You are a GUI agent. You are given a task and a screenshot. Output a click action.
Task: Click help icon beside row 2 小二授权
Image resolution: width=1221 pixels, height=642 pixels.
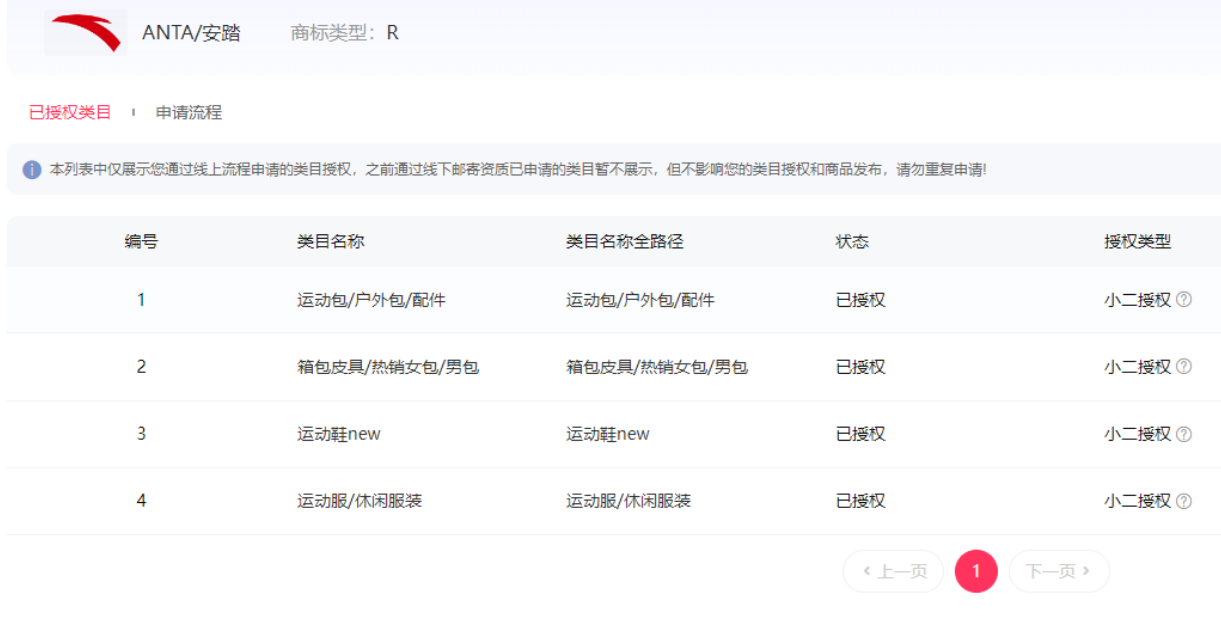pyautogui.click(x=1184, y=367)
